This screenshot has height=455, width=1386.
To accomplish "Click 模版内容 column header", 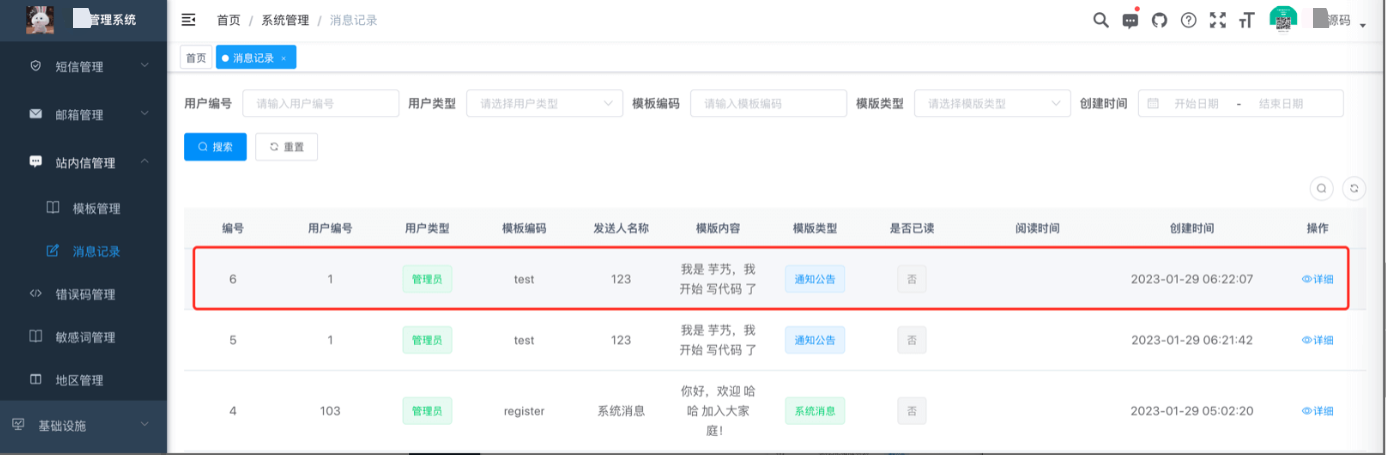I will pos(718,228).
